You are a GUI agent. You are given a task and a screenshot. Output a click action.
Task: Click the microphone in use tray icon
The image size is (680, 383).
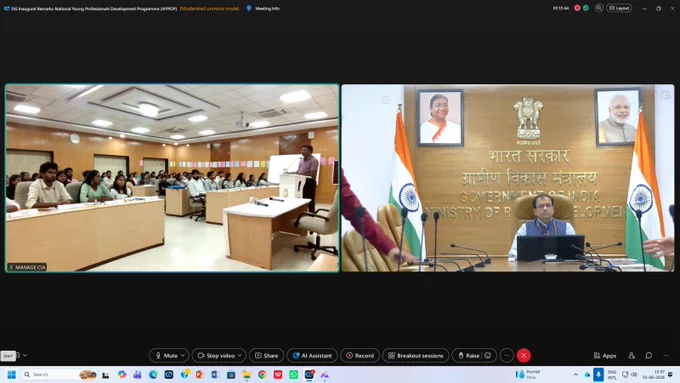[x=598, y=374]
